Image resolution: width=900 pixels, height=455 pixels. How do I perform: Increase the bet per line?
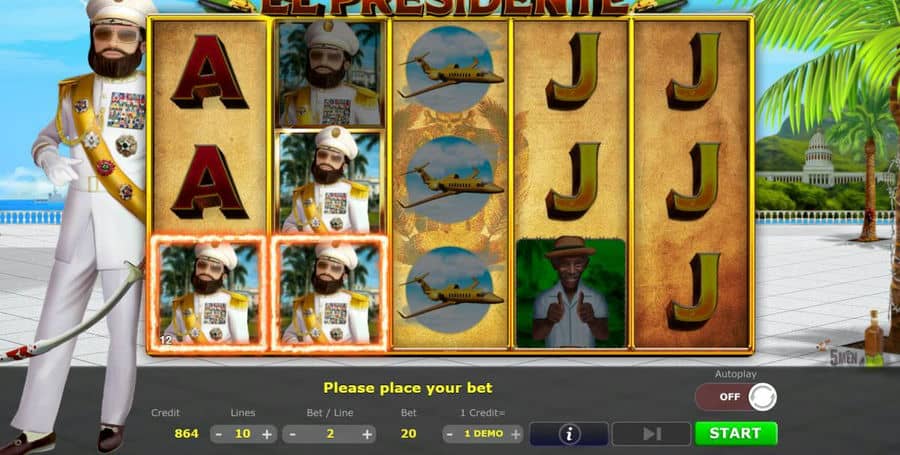367,434
